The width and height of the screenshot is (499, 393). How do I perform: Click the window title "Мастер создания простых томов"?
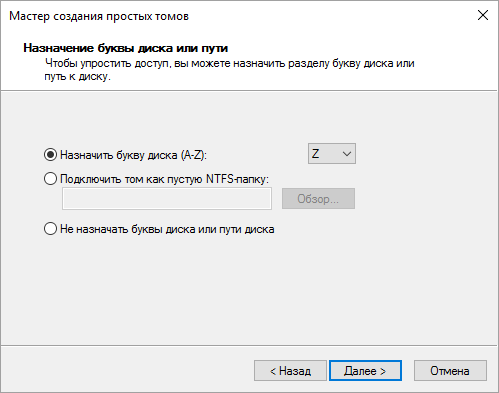coord(99,16)
